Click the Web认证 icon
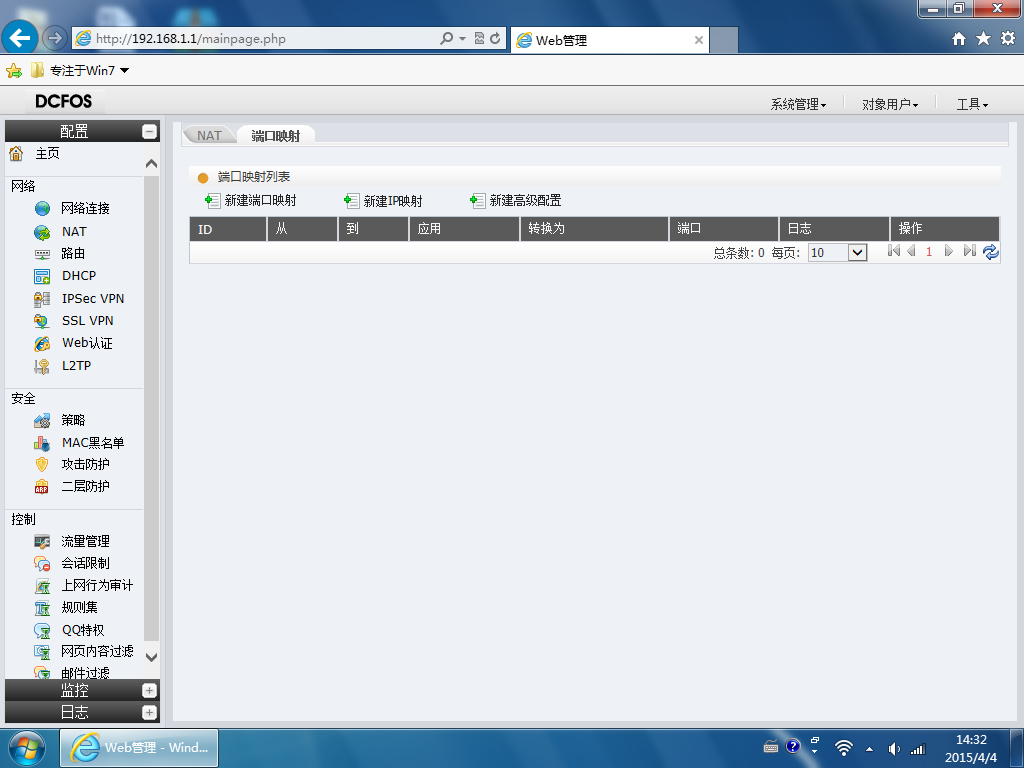The height and width of the screenshot is (768, 1024). (42, 344)
